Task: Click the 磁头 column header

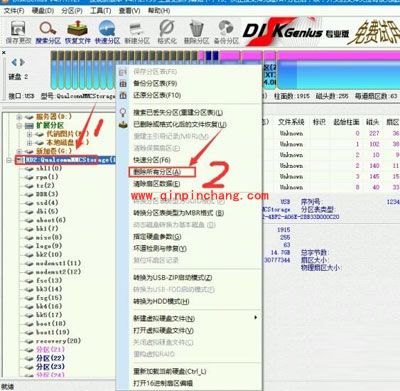Action: pyautogui.click(x=372, y=122)
